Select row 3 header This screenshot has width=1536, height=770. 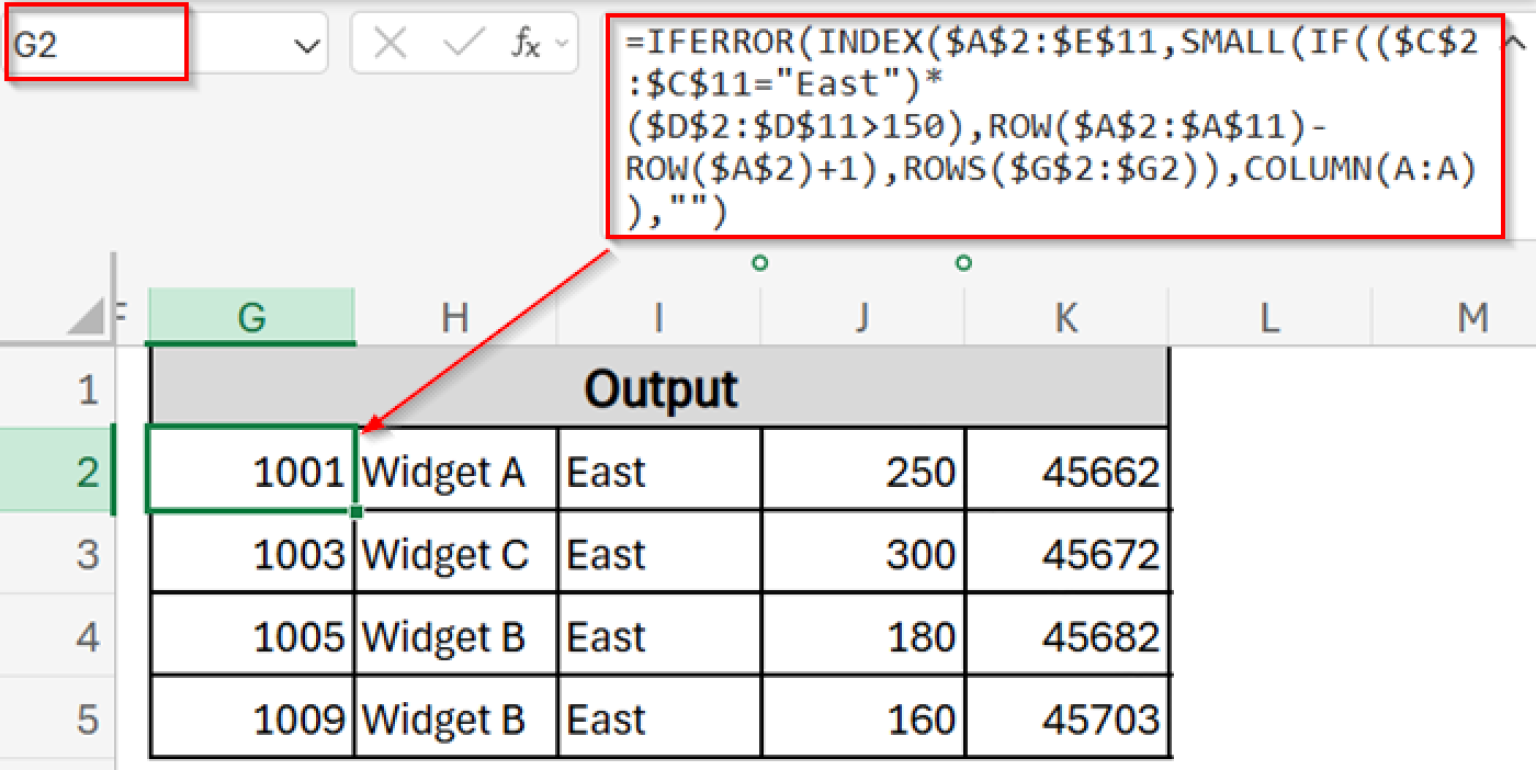tap(87, 553)
